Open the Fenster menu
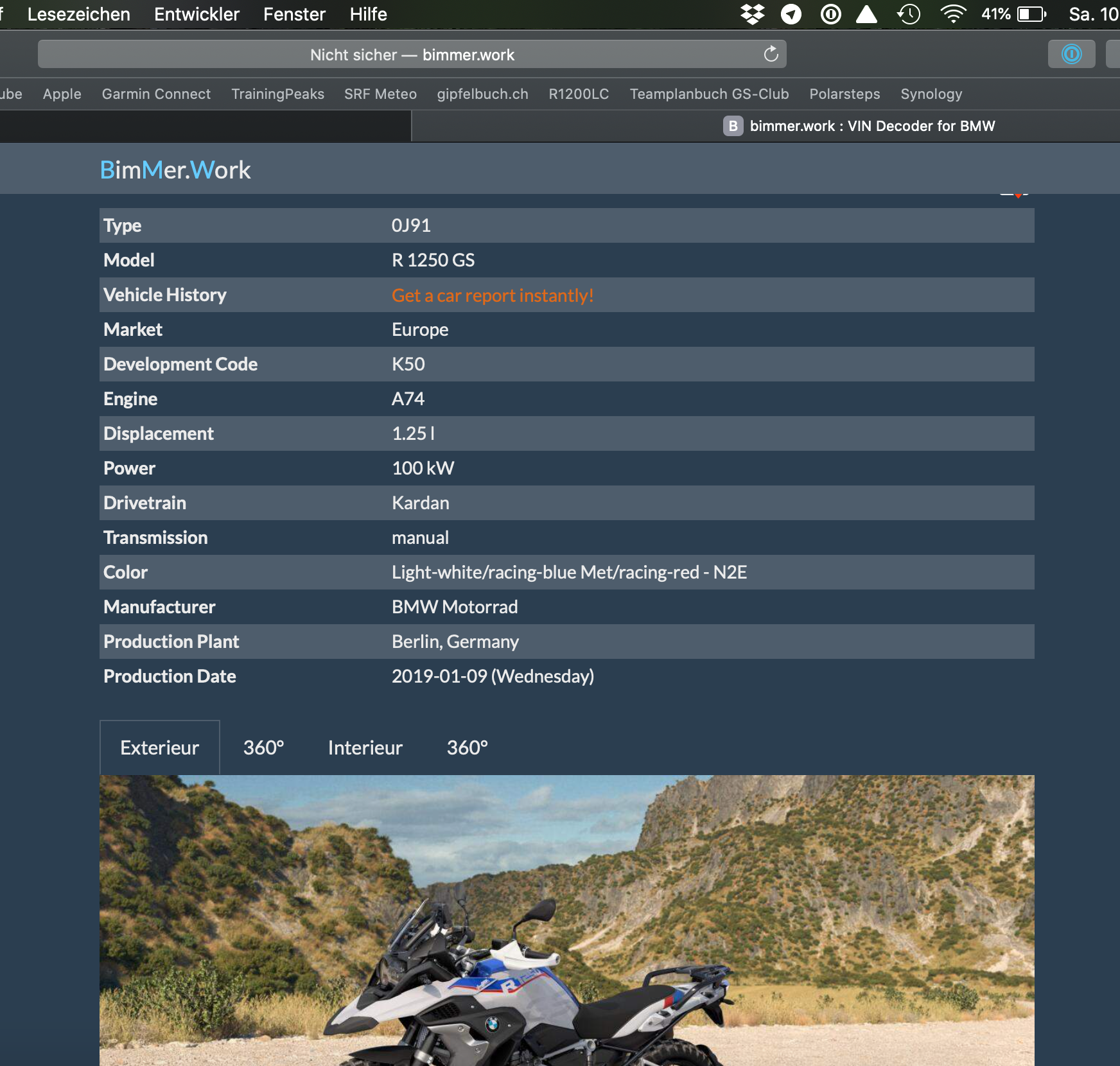This screenshot has width=1120, height=1066. (295, 14)
